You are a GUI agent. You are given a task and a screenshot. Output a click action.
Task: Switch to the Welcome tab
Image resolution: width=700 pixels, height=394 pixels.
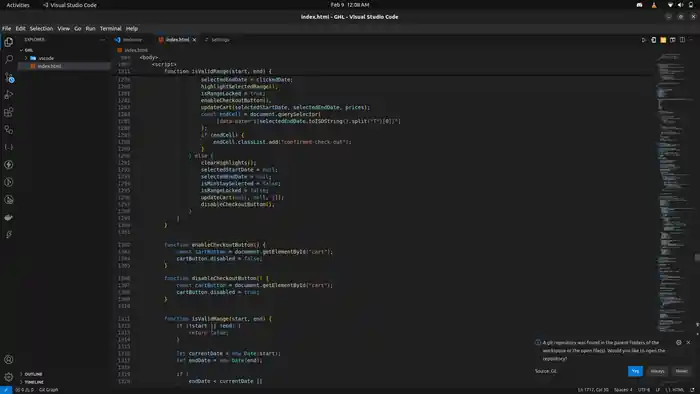point(132,40)
